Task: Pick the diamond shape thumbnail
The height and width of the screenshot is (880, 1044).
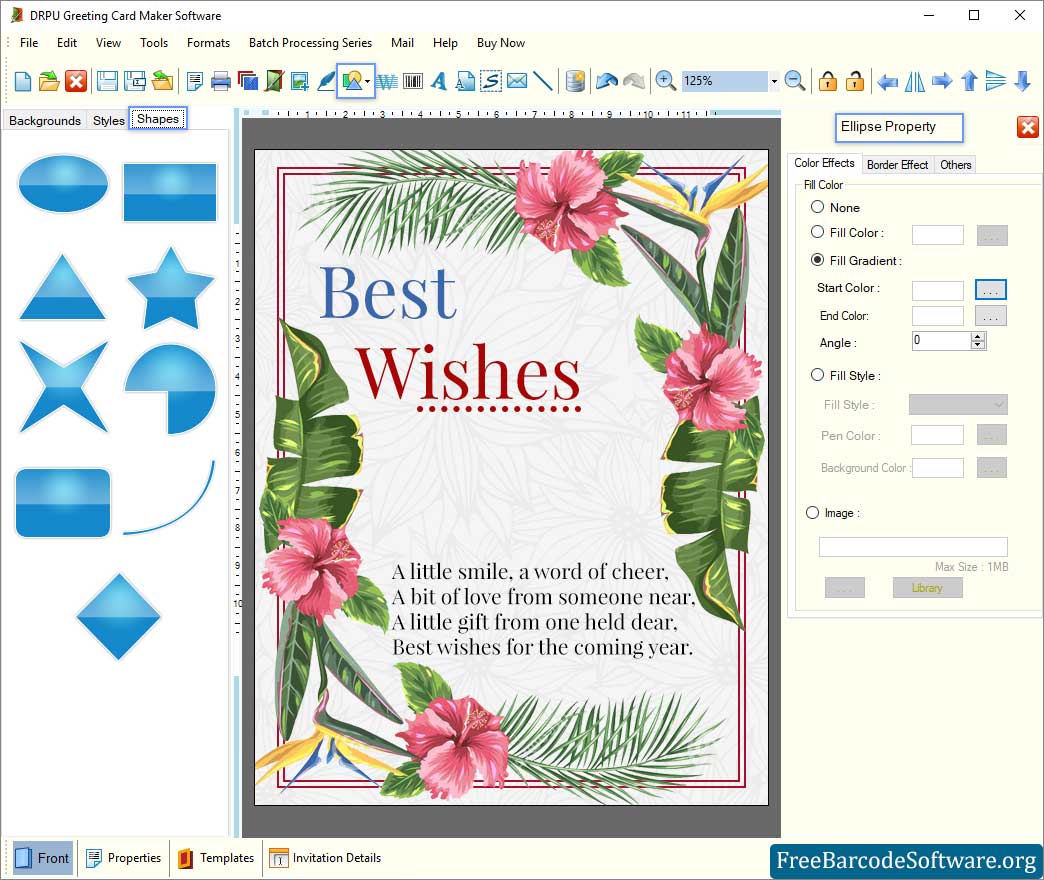Action: coord(119,616)
